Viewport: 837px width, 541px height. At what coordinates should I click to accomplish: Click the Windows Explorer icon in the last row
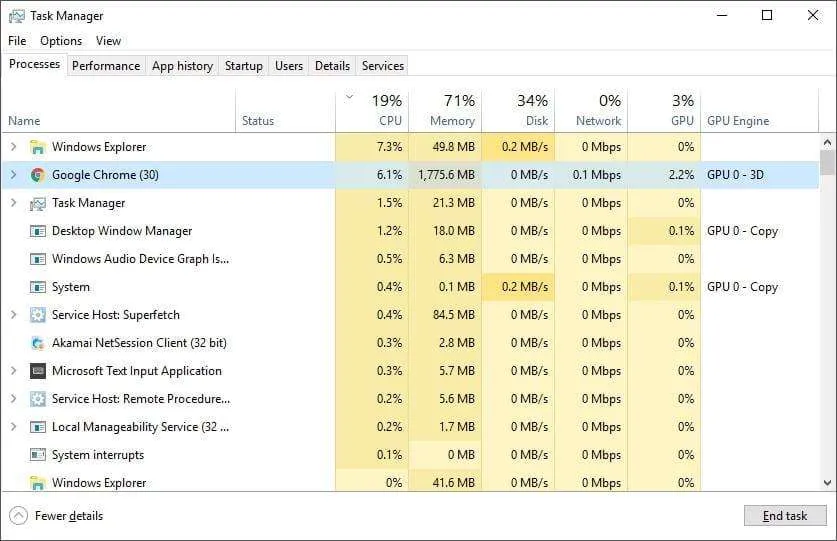[37, 483]
